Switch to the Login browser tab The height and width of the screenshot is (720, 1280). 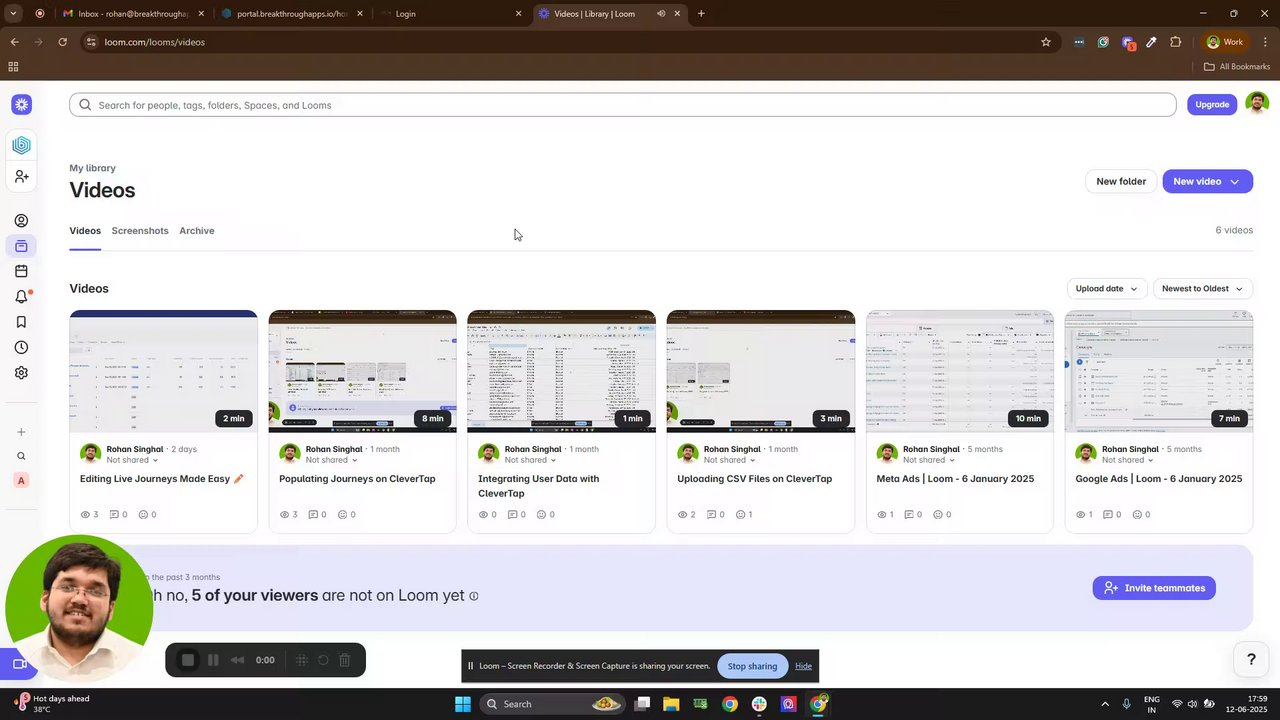pyautogui.click(x=450, y=14)
